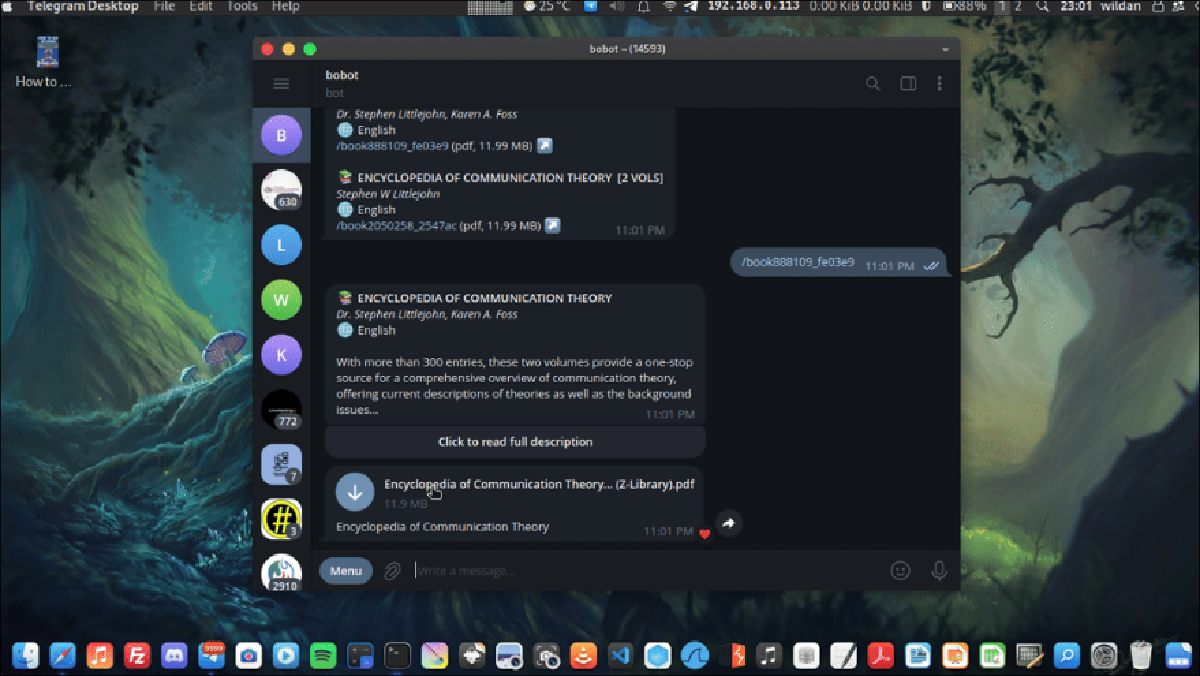Viewport: 1200px width, 676px height.
Task: Open Wi-Fi status in menu bar
Action: coord(669,7)
